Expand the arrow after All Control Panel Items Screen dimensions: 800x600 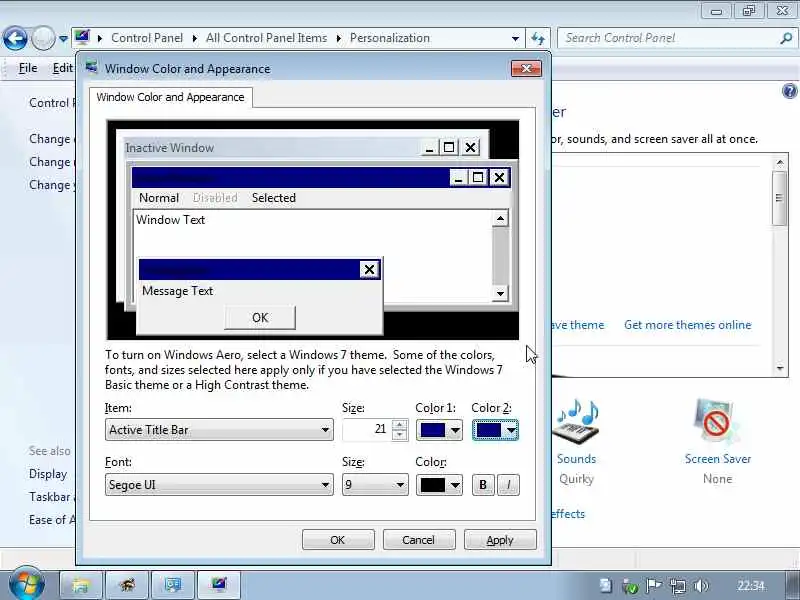339,38
